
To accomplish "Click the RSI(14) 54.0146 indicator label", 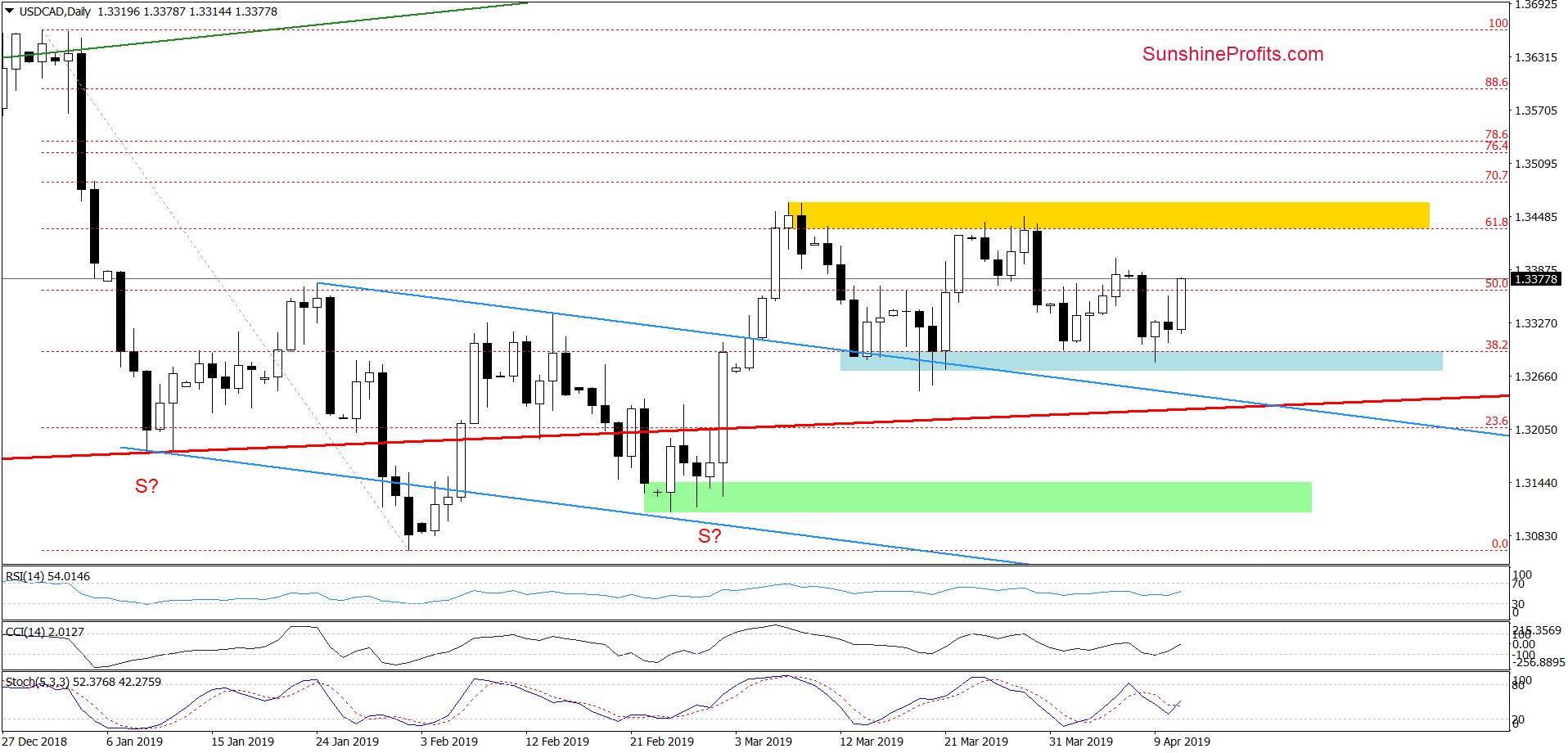I will 47,576.
